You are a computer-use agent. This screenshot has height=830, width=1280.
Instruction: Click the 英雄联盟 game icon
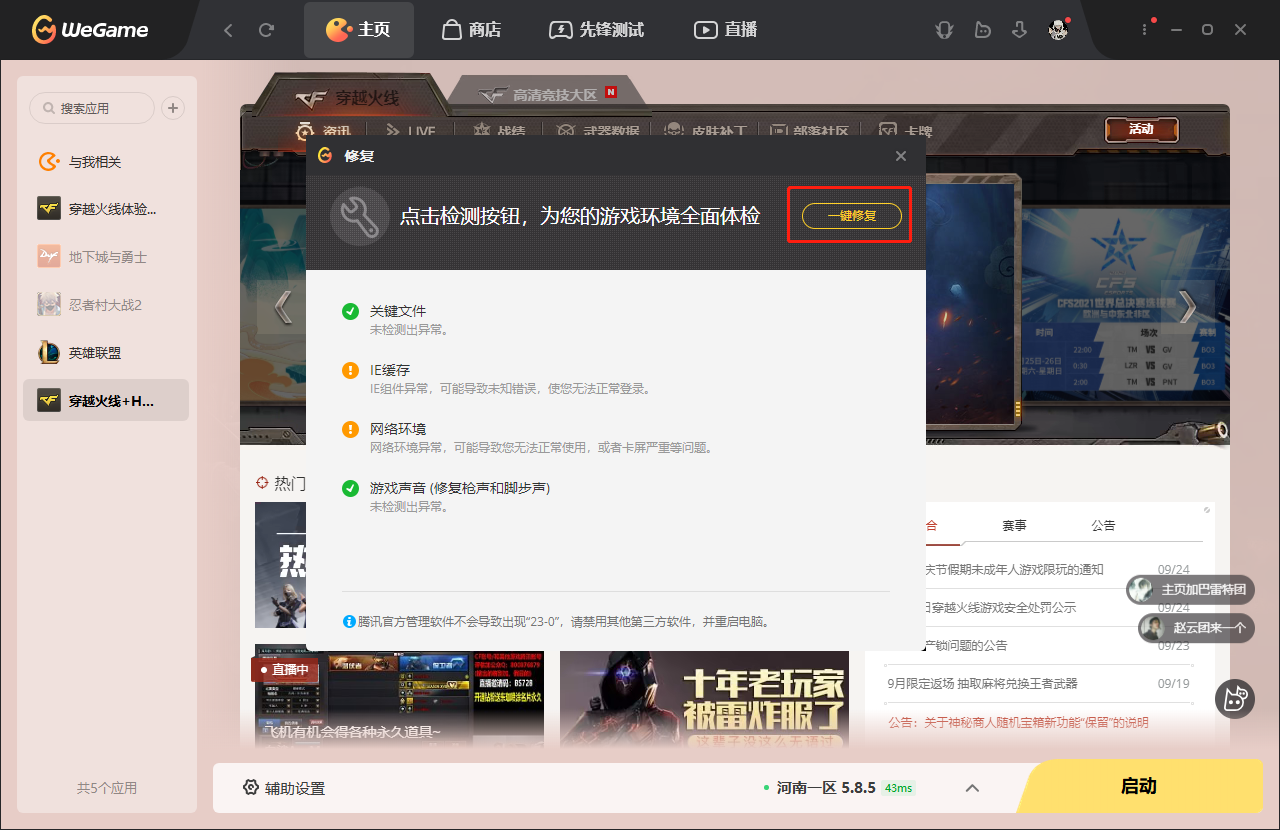click(x=48, y=353)
